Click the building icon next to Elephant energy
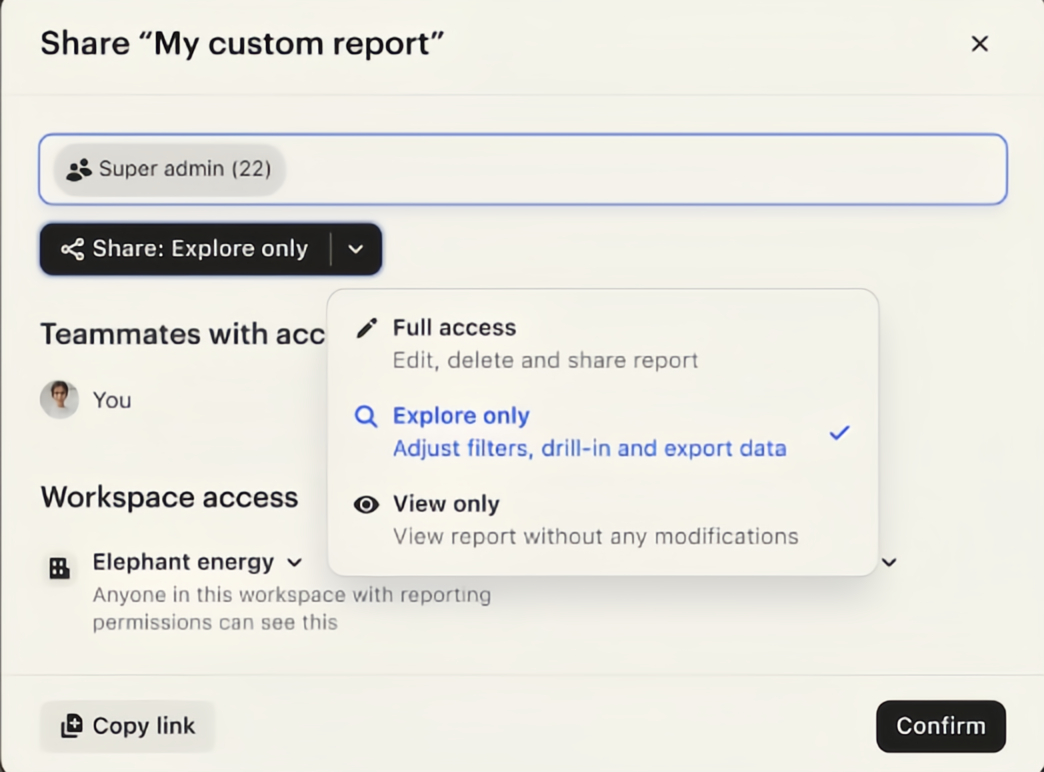Viewport: 1044px width, 772px height. click(x=60, y=568)
